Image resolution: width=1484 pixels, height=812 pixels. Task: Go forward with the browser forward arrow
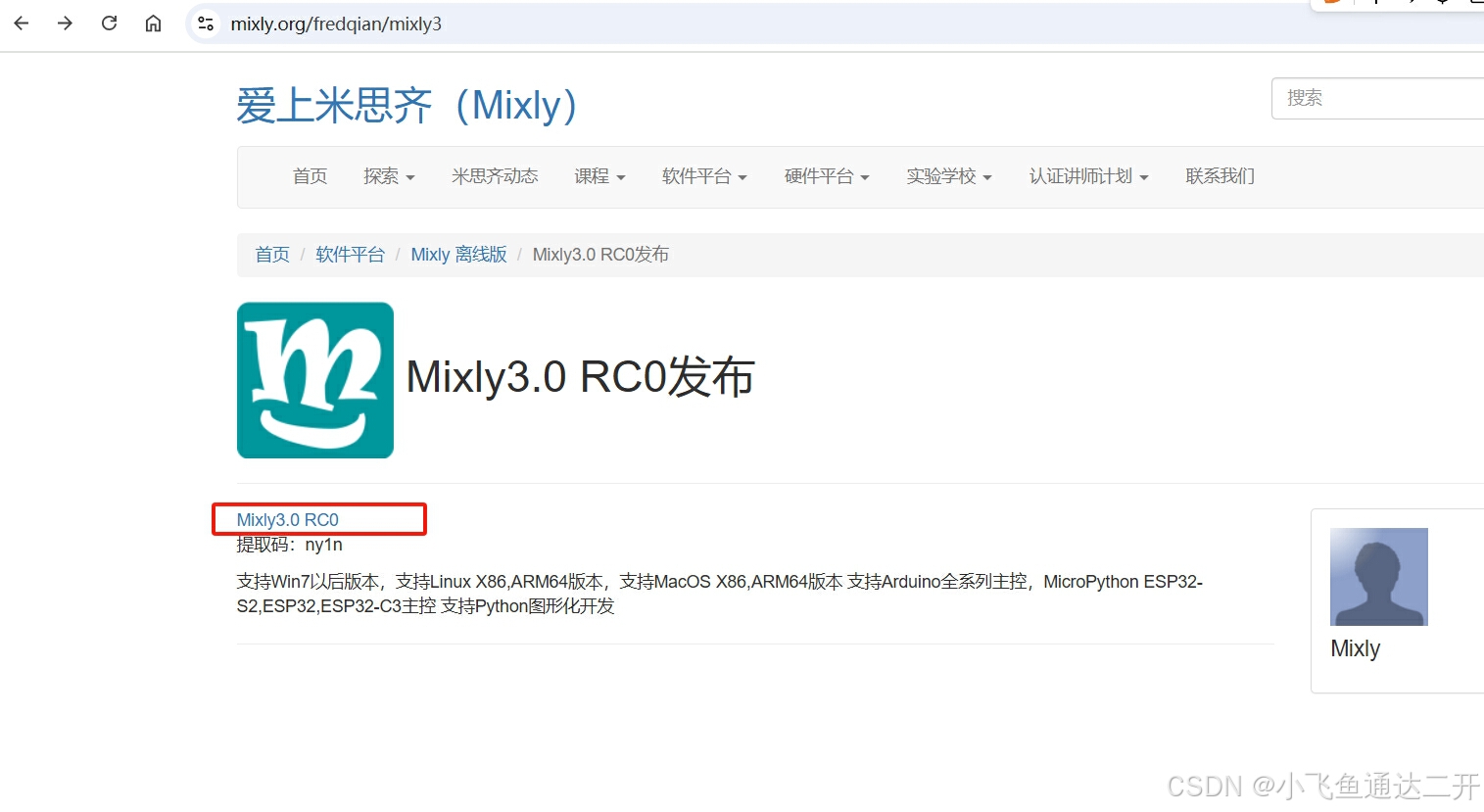[65, 24]
